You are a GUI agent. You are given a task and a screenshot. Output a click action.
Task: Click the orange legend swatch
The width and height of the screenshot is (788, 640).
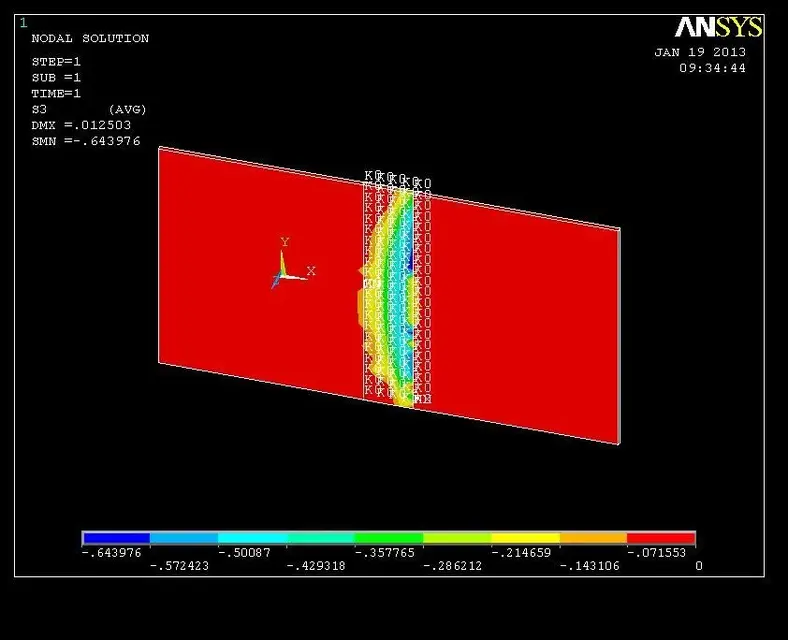point(594,538)
